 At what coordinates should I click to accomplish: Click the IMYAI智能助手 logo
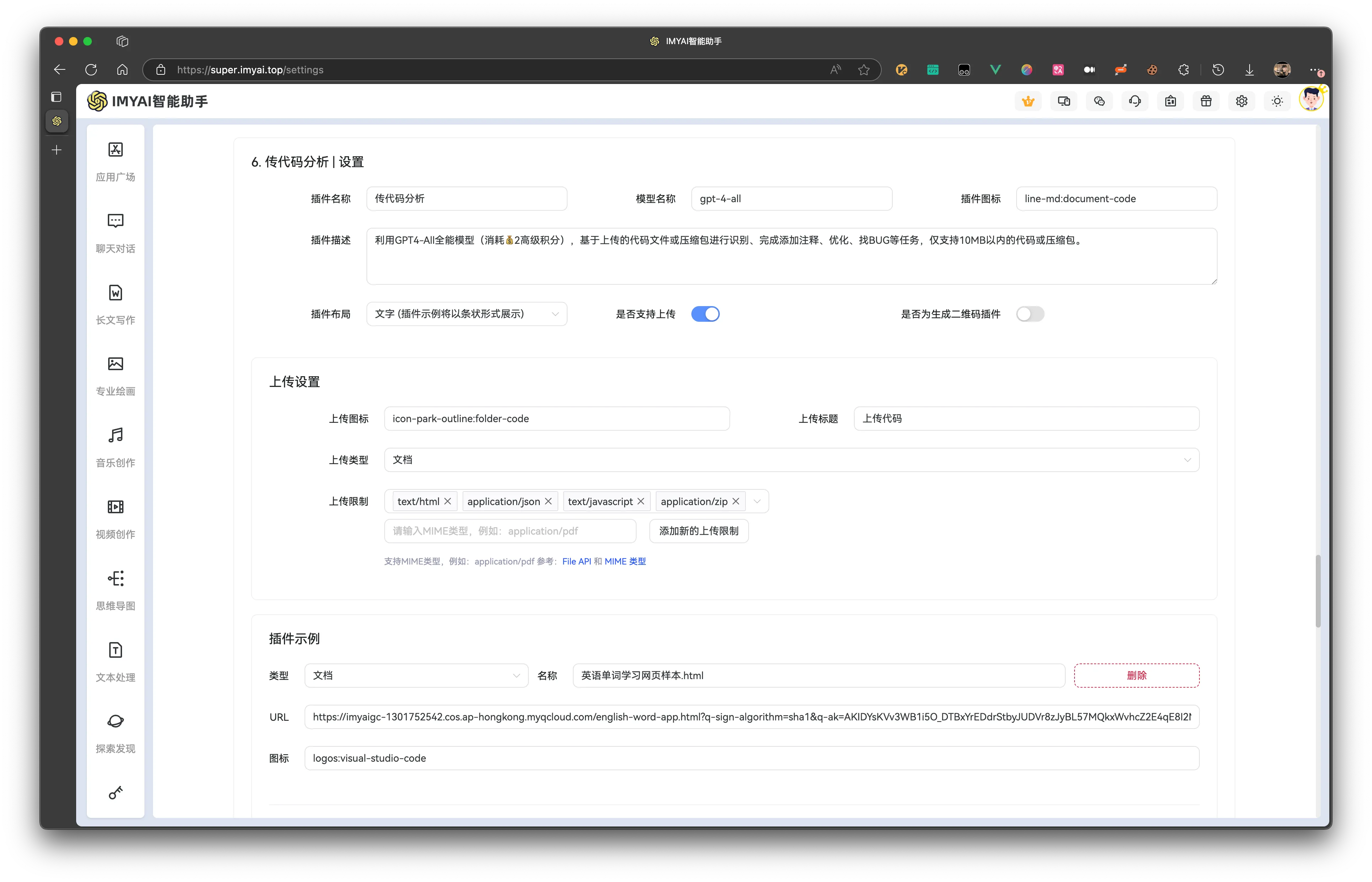pyautogui.click(x=148, y=101)
